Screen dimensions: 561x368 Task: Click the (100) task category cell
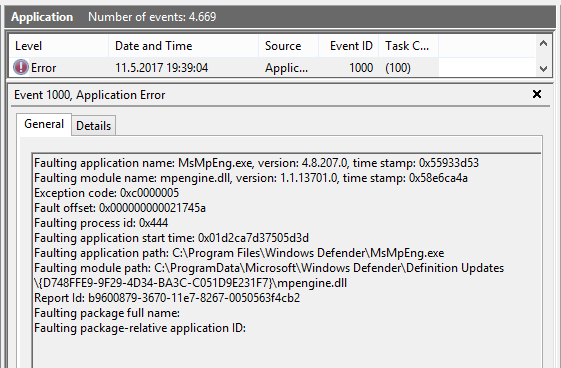coord(398,68)
